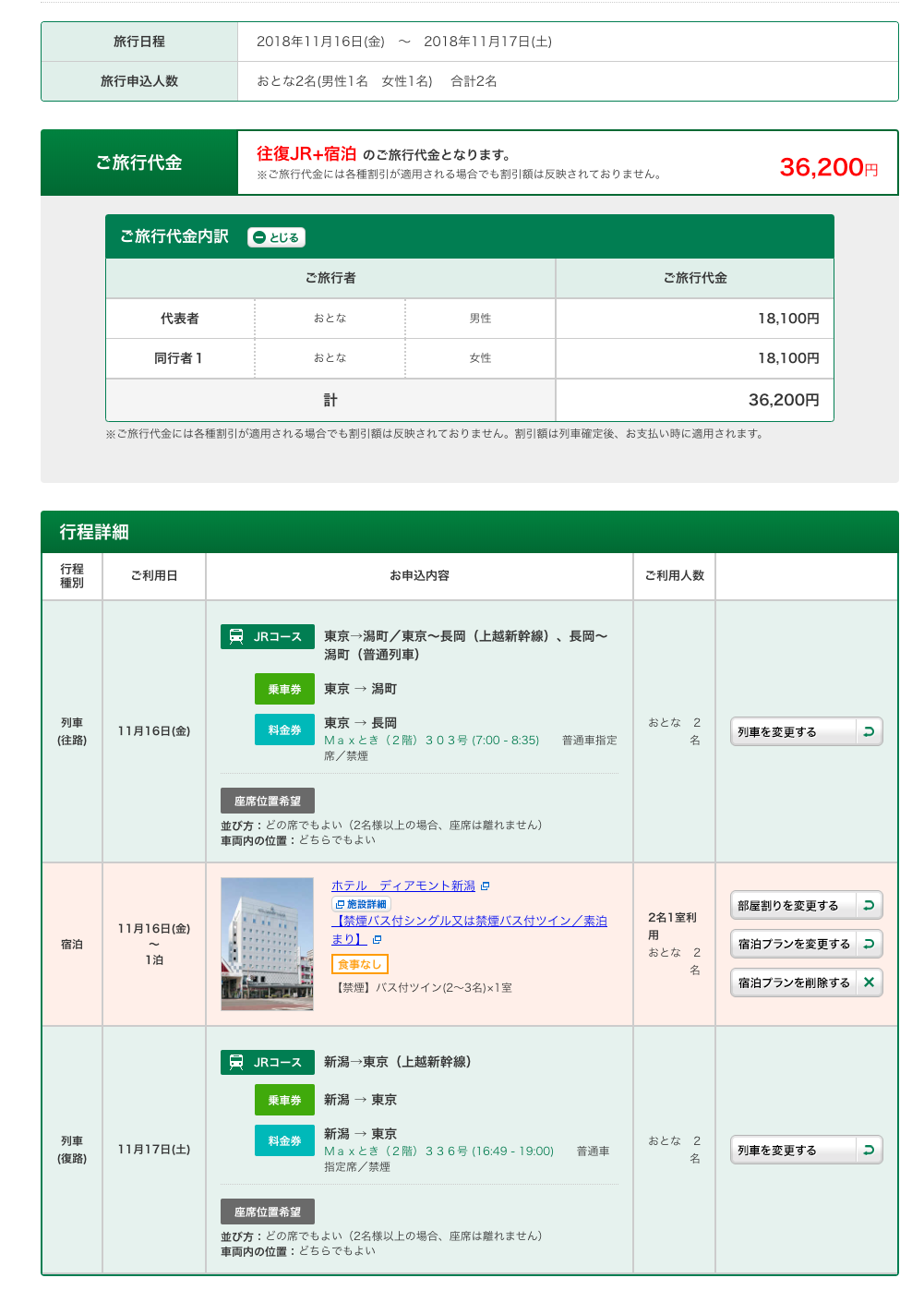Click 列車を変更する for the 復路 train
The height and width of the screenshot is (1290, 924).
pos(806,1150)
